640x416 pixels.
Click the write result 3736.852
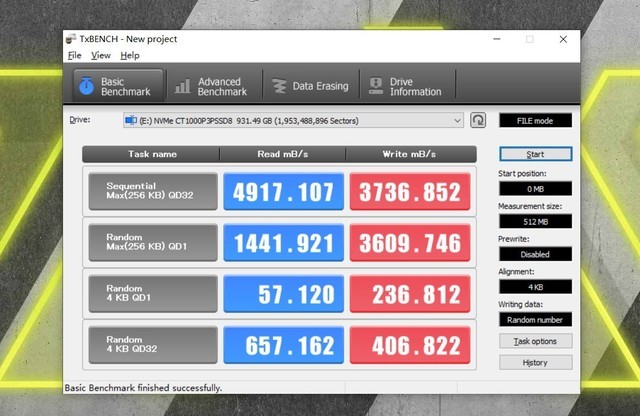(x=410, y=191)
